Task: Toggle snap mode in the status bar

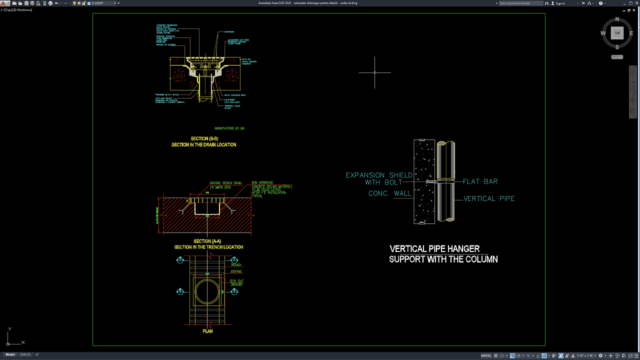Action: (502, 356)
